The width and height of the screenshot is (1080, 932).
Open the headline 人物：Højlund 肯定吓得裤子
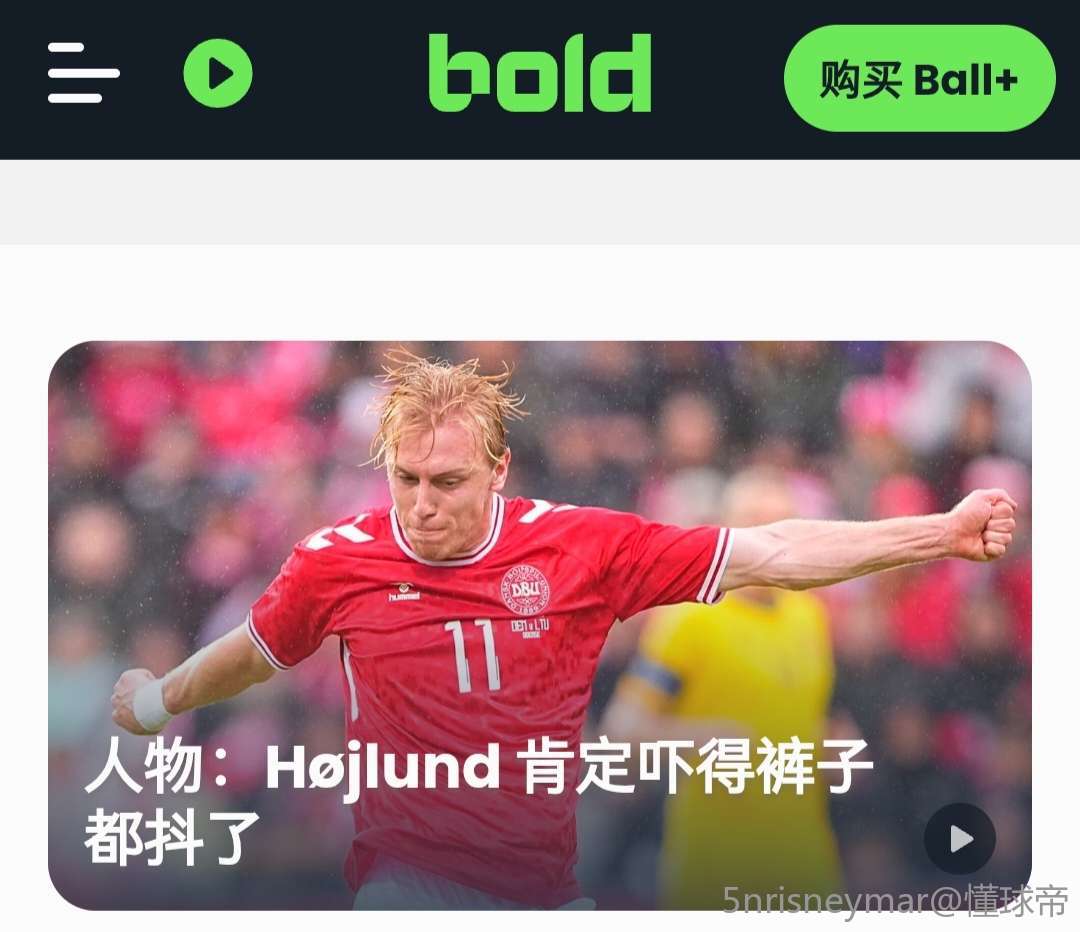479,767
